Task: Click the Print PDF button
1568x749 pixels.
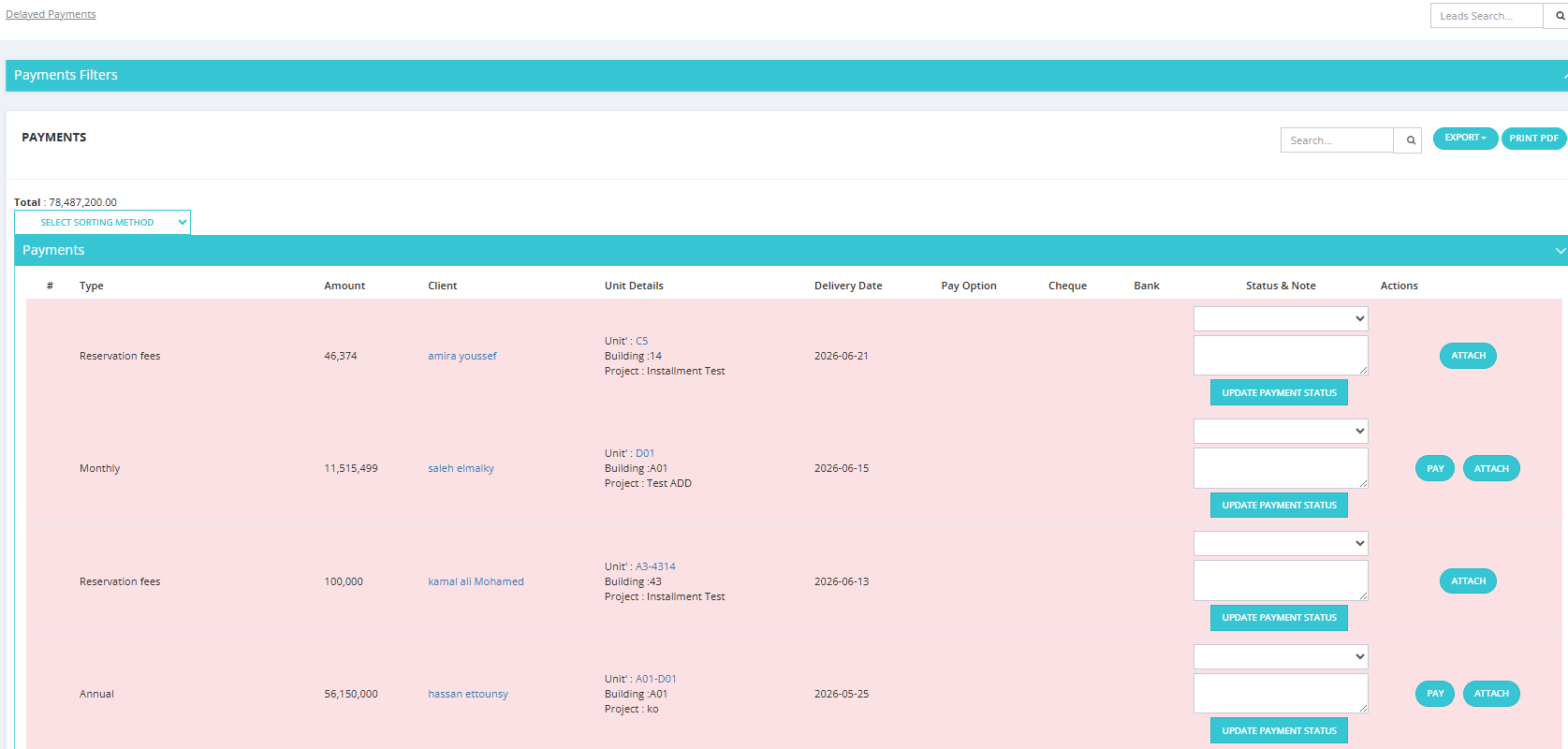Action: 1533,138
